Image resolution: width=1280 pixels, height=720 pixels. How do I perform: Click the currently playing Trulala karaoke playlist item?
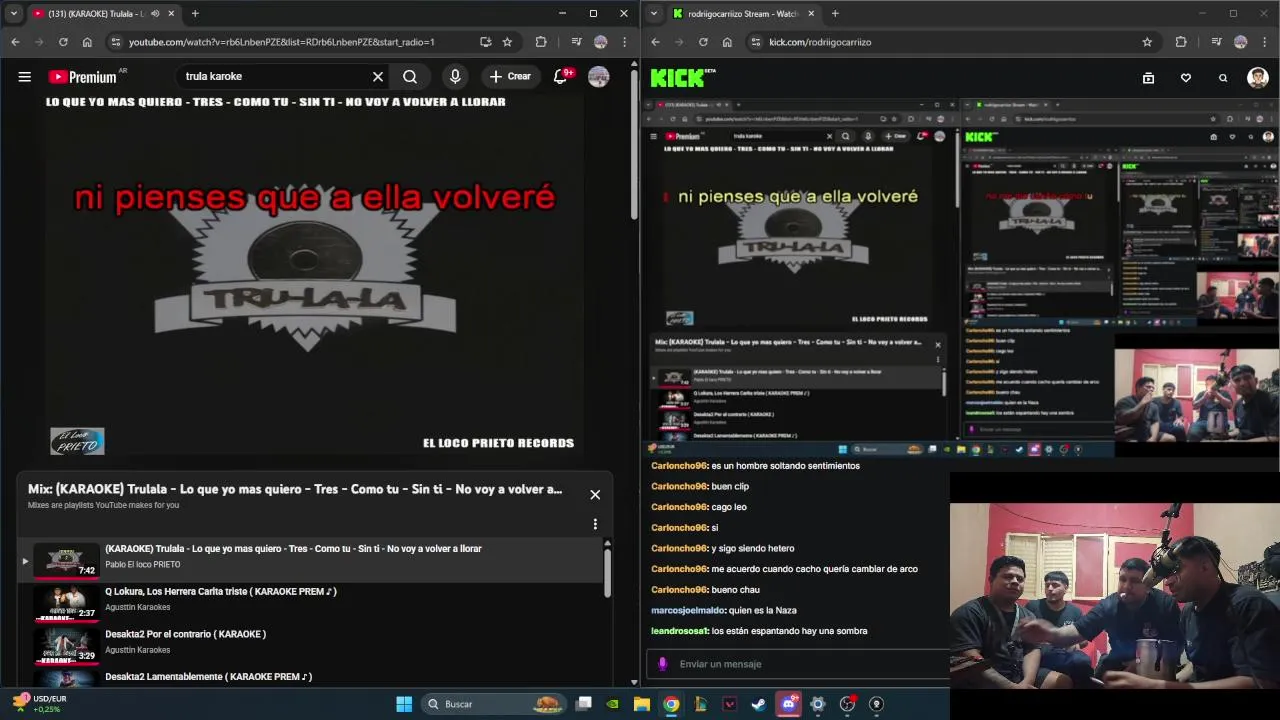coord(310,560)
